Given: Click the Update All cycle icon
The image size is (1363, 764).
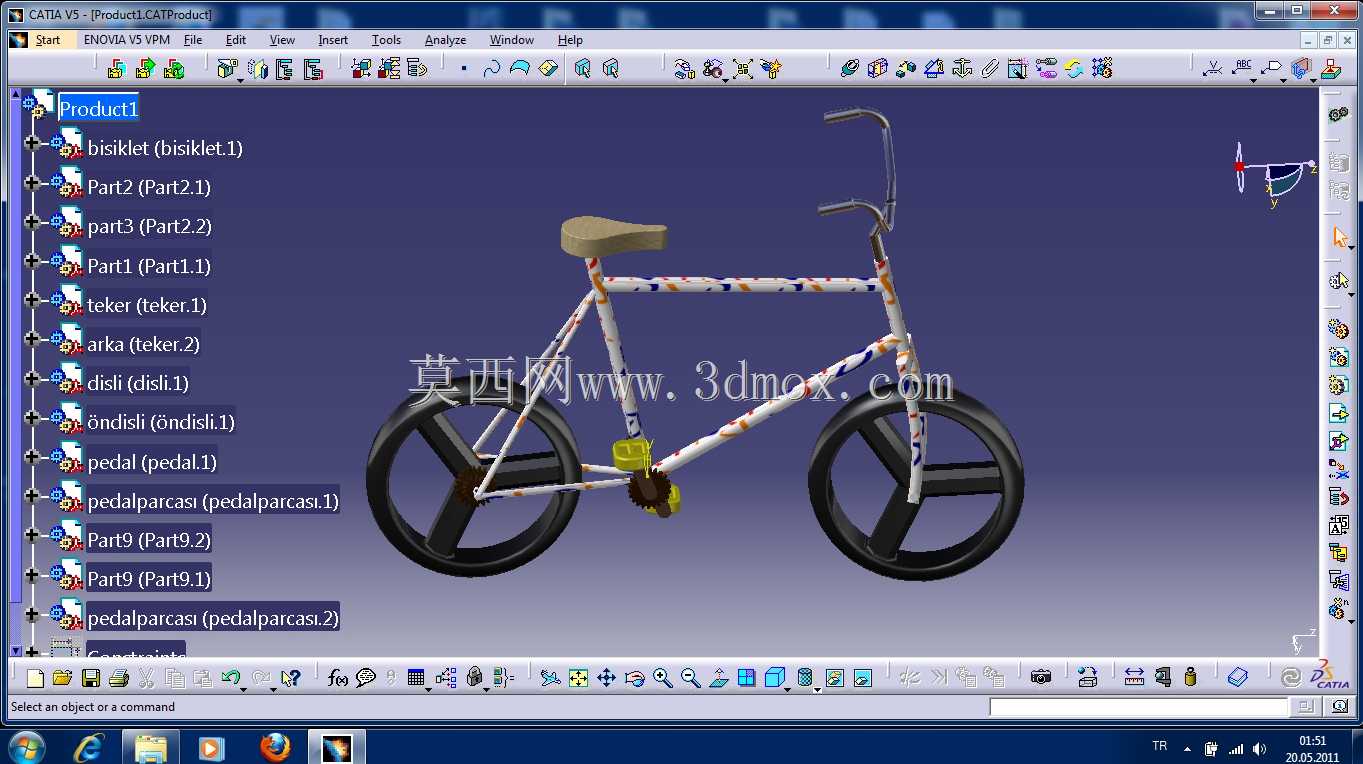Looking at the screenshot, I should [x=1073, y=69].
